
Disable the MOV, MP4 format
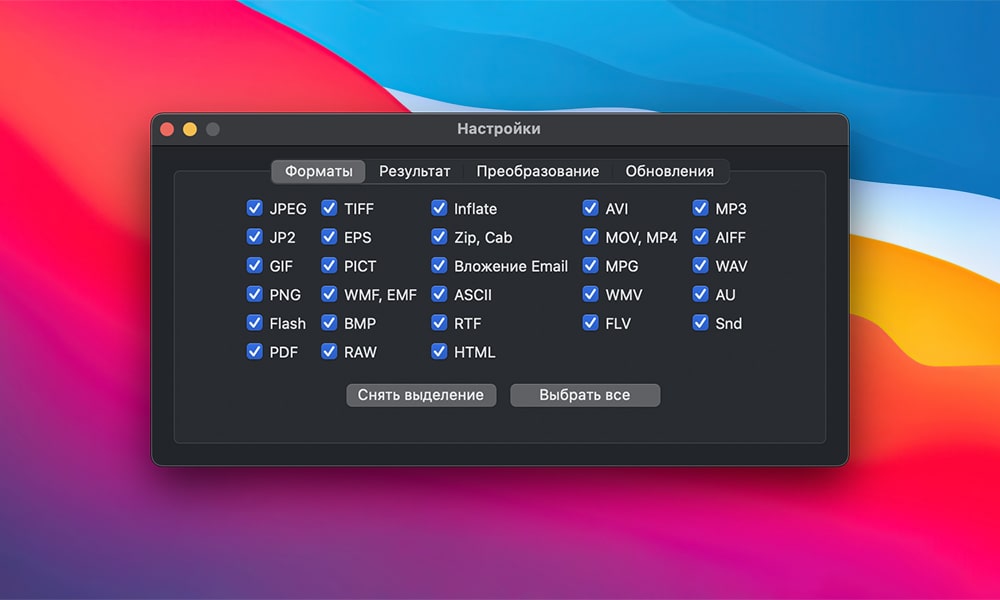pyautogui.click(x=589, y=237)
